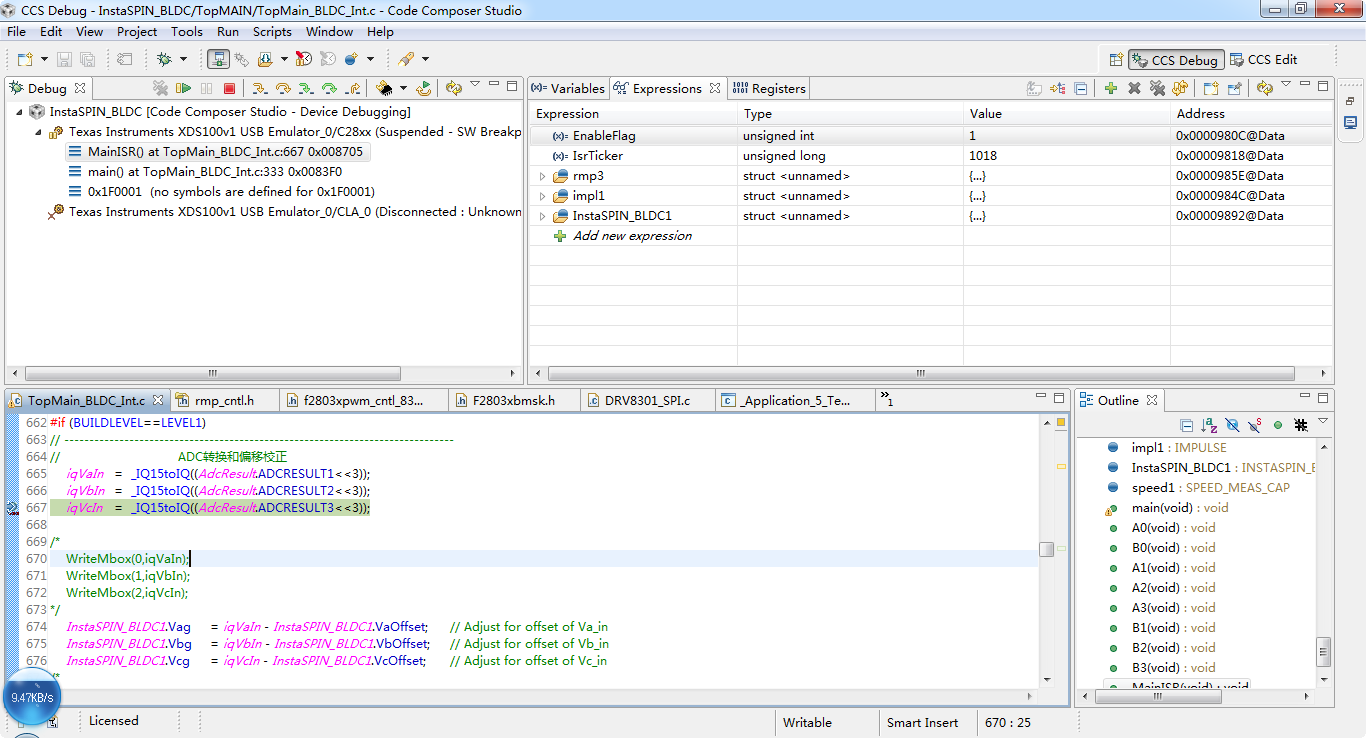Click the Sort alphabetically icon in Outline
The height and width of the screenshot is (738, 1366).
[1209, 425]
